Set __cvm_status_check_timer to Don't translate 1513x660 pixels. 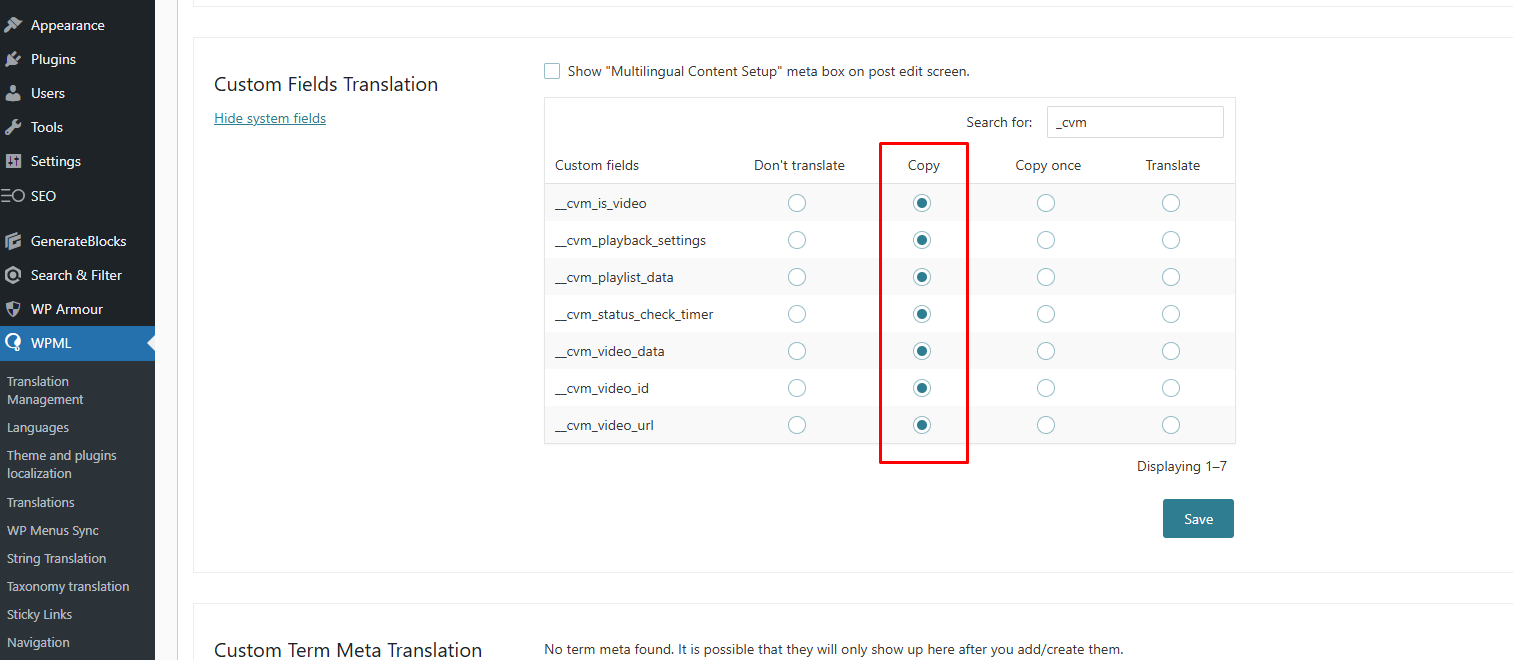coord(797,314)
